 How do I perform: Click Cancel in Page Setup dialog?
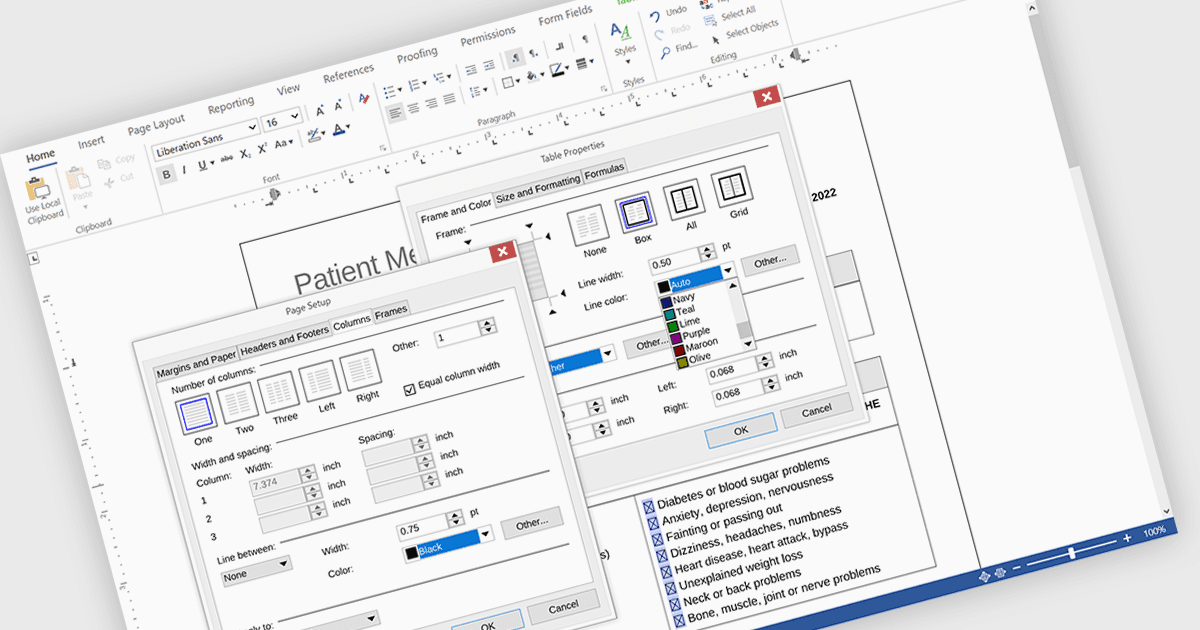(563, 607)
